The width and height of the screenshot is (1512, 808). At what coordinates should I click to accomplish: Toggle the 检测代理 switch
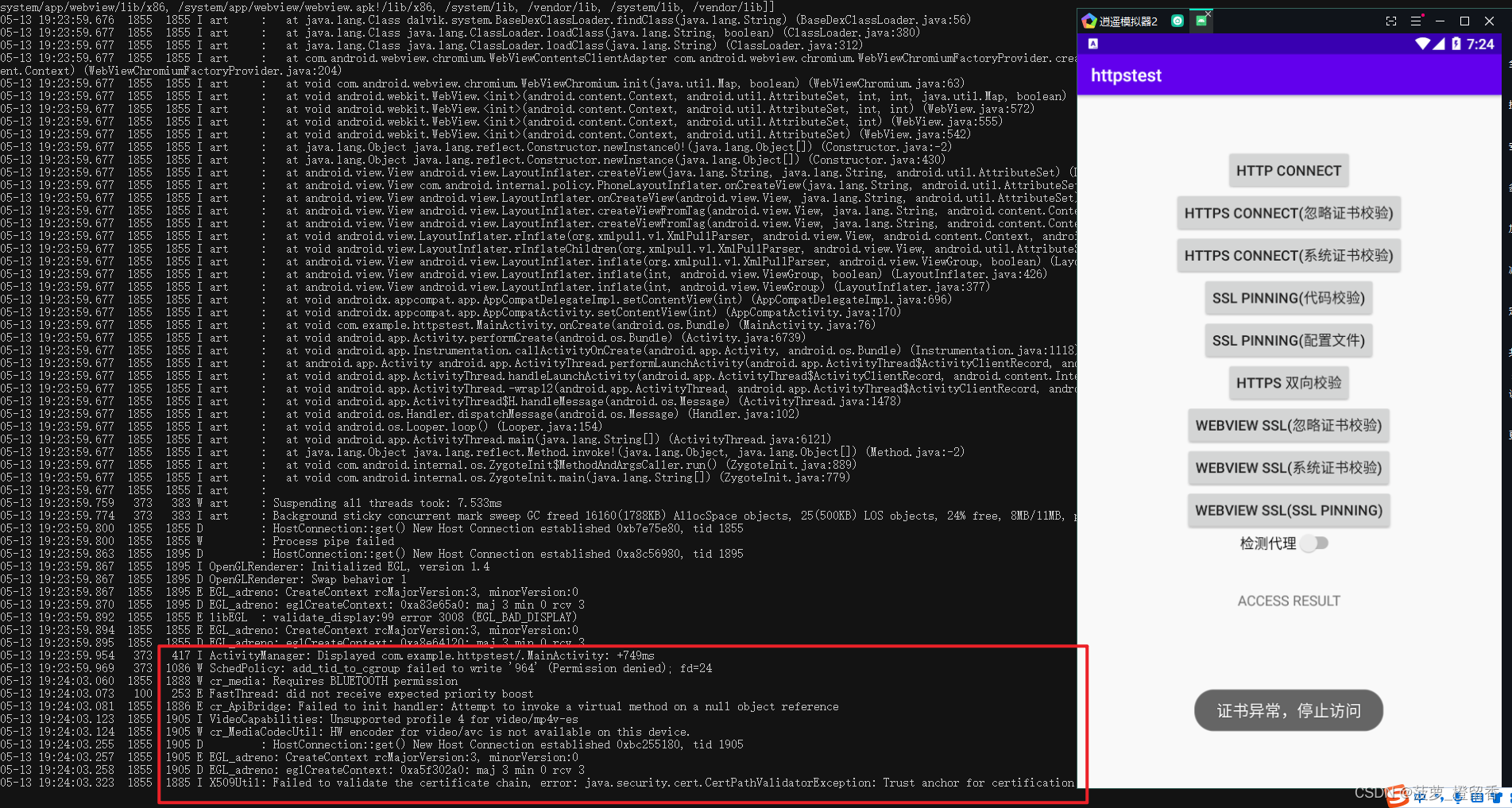pyautogui.click(x=1315, y=543)
